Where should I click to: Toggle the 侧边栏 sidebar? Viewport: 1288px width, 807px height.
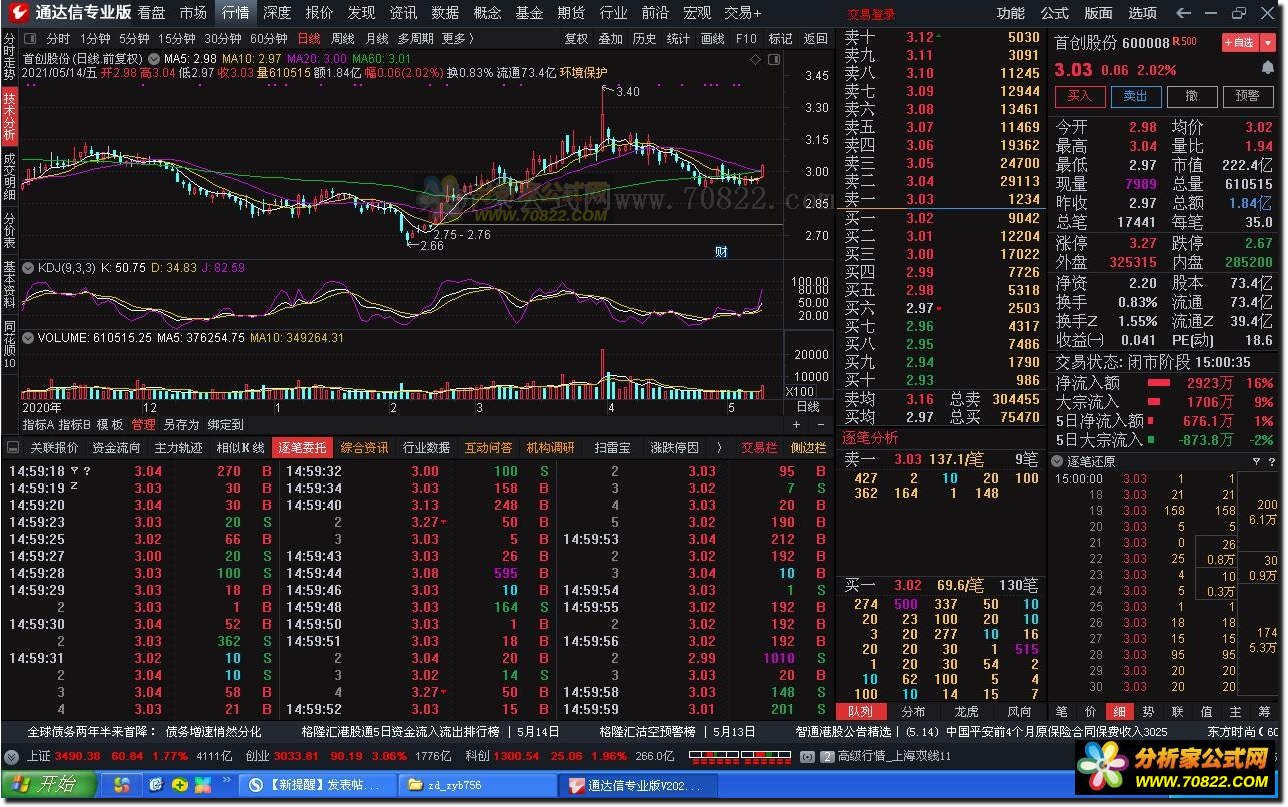click(808, 447)
